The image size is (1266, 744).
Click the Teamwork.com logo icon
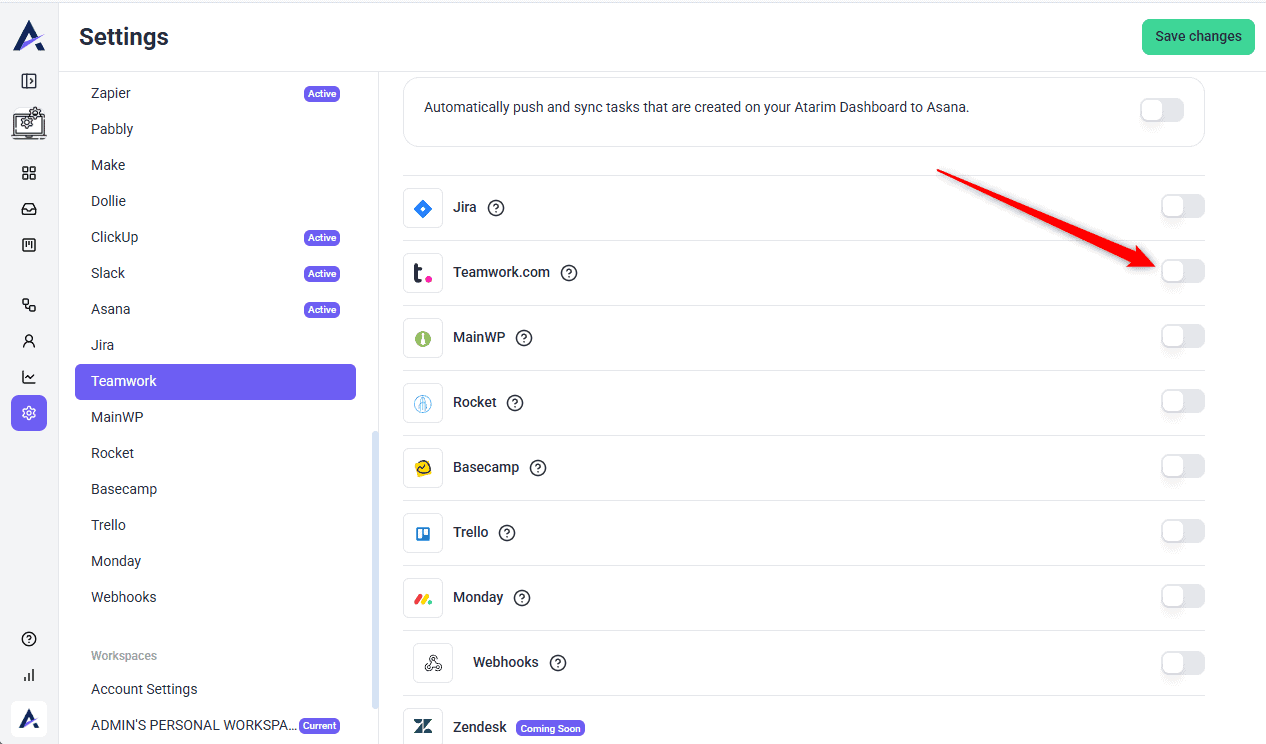tap(423, 273)
